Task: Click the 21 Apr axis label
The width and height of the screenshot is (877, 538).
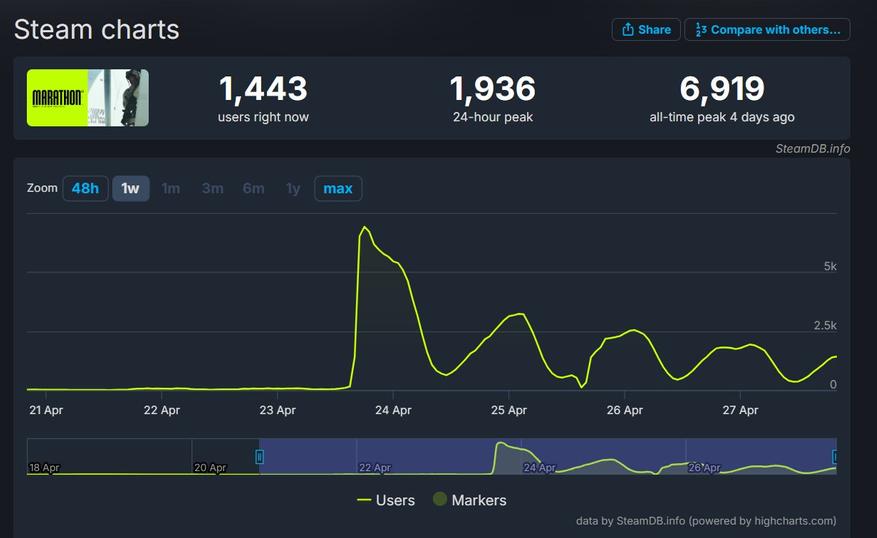Action: click(x=46, y=410)
